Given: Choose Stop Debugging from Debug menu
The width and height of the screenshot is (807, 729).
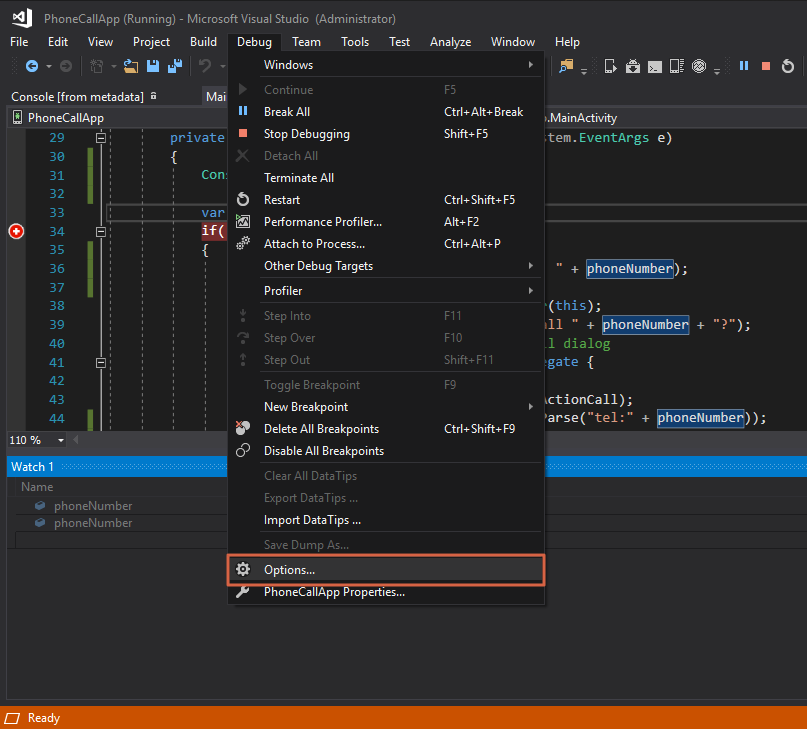Looking at the screenshot, I should tap(386, 134).
